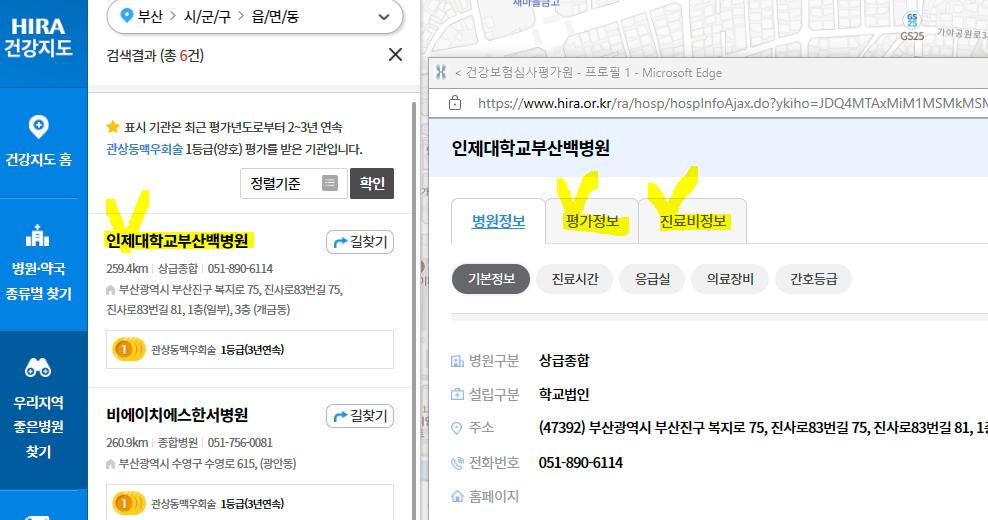Screen dimensions: 988x520
Task: Switch to the 평가정보 tab
Action: [x=592, y=221]
